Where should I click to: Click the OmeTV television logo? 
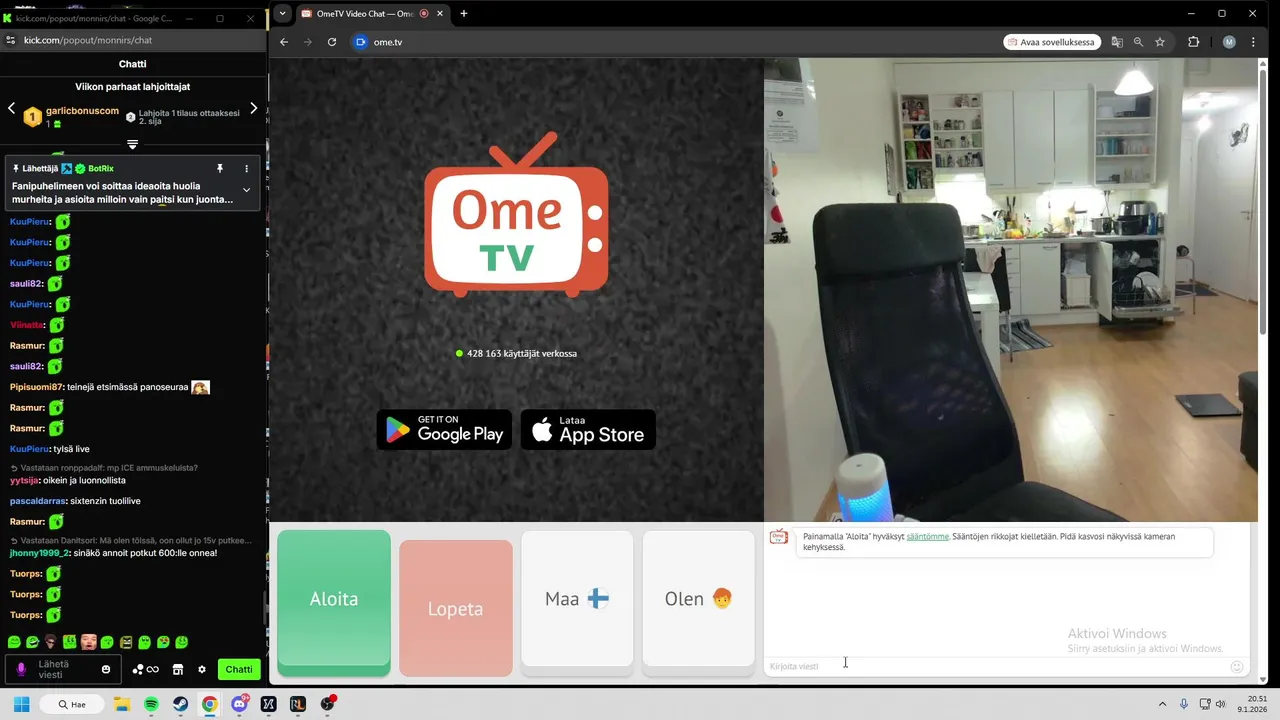click(516, 214)
